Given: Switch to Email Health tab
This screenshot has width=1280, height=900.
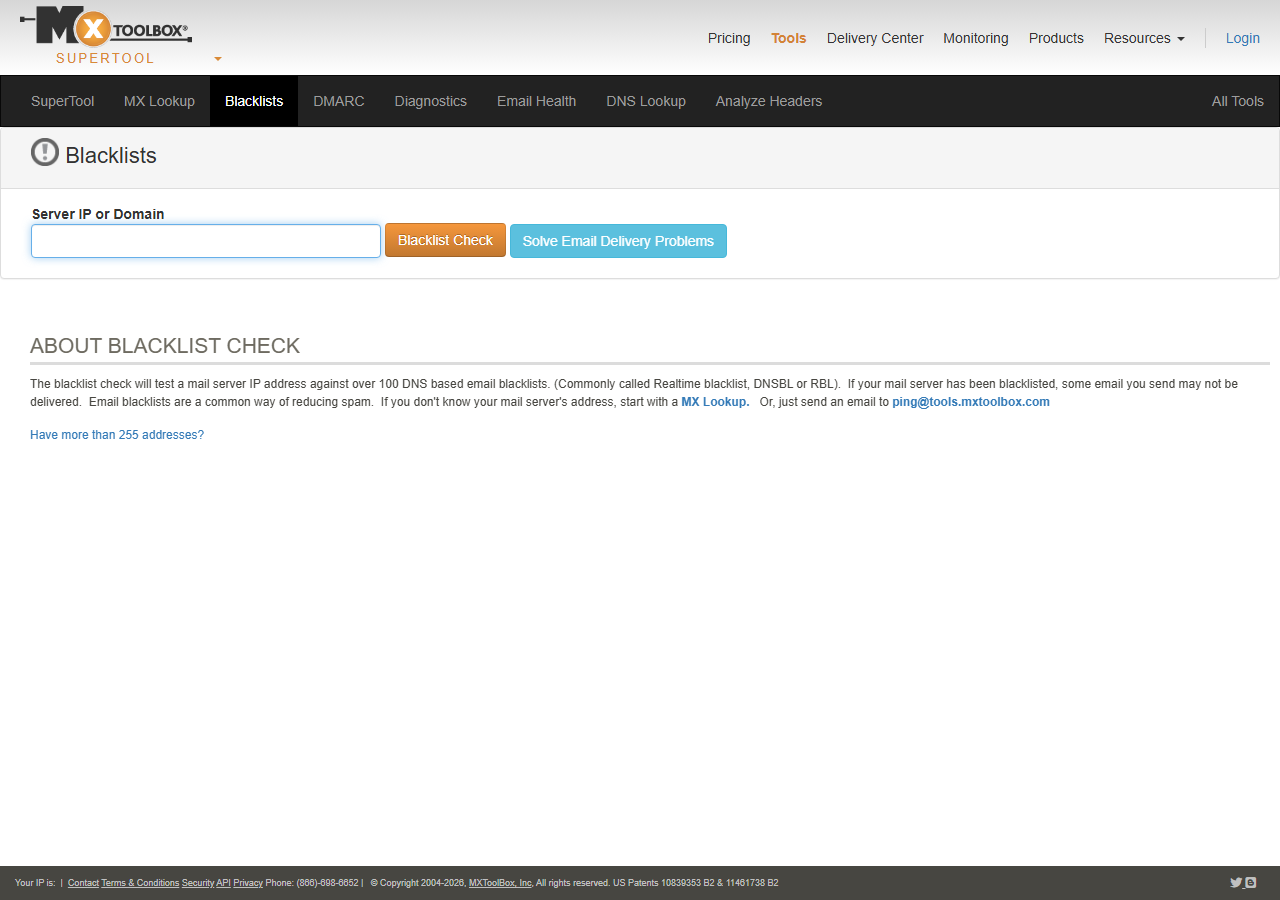Looking at the screenshot, I should pos(536,101).
